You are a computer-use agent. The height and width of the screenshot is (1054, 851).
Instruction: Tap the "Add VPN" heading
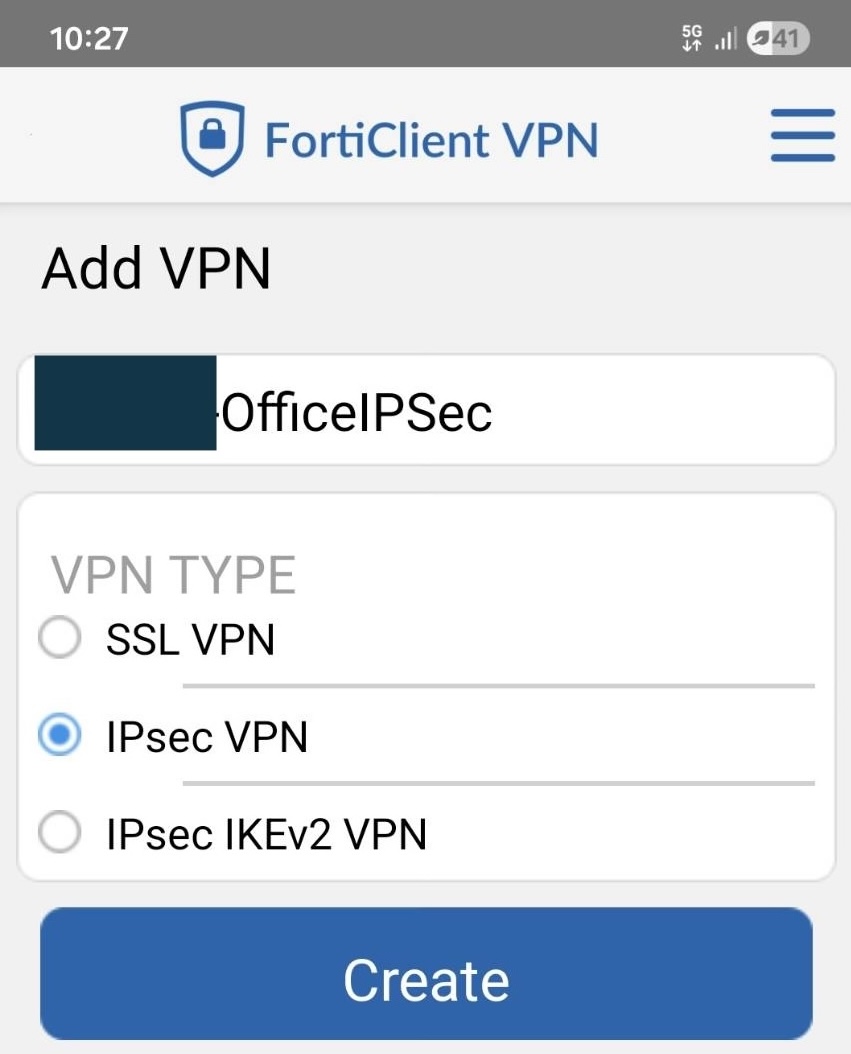coord(156,269)
